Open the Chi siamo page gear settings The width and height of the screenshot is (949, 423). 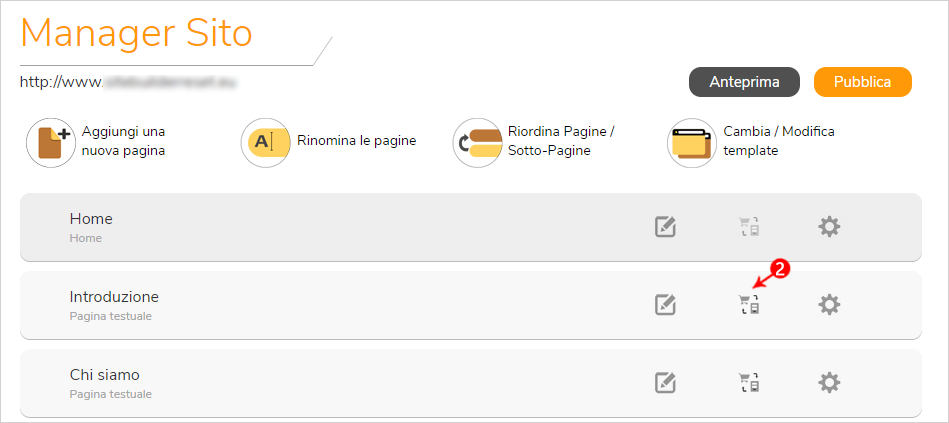[x=829, y=382]
